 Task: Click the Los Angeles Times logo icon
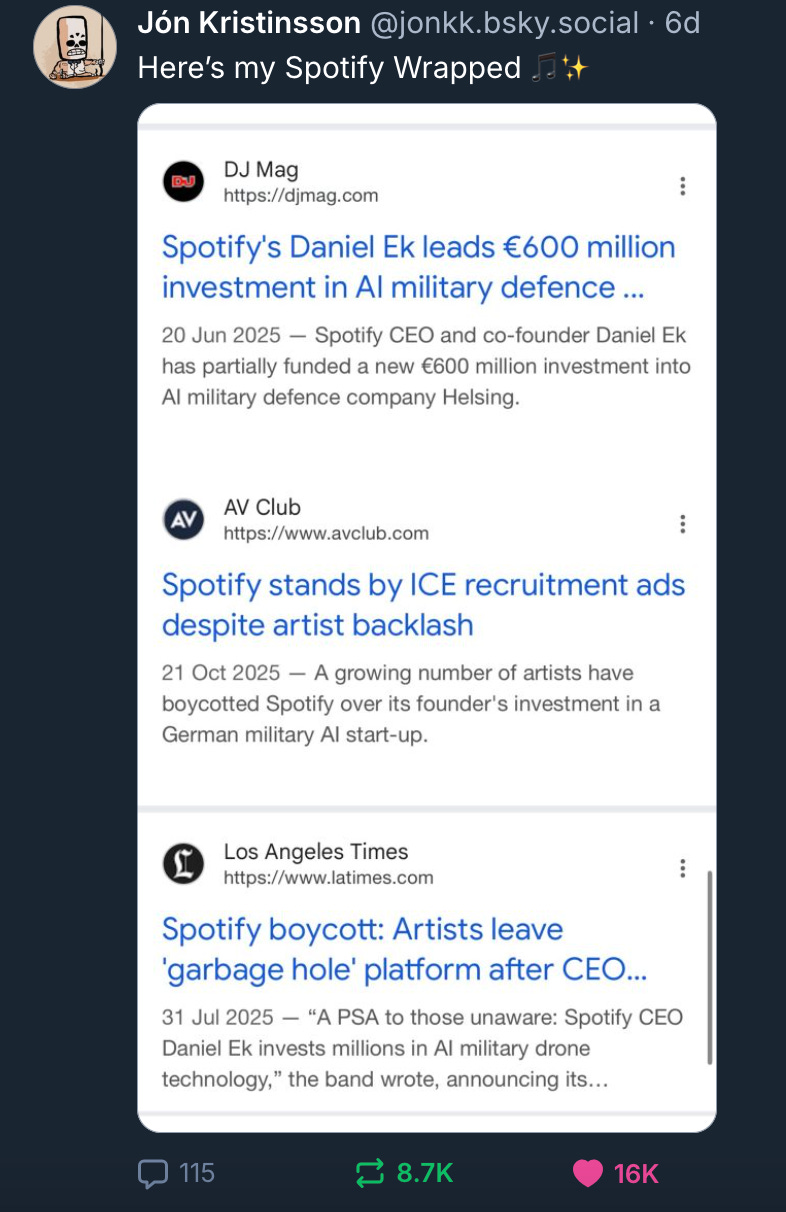183,864
